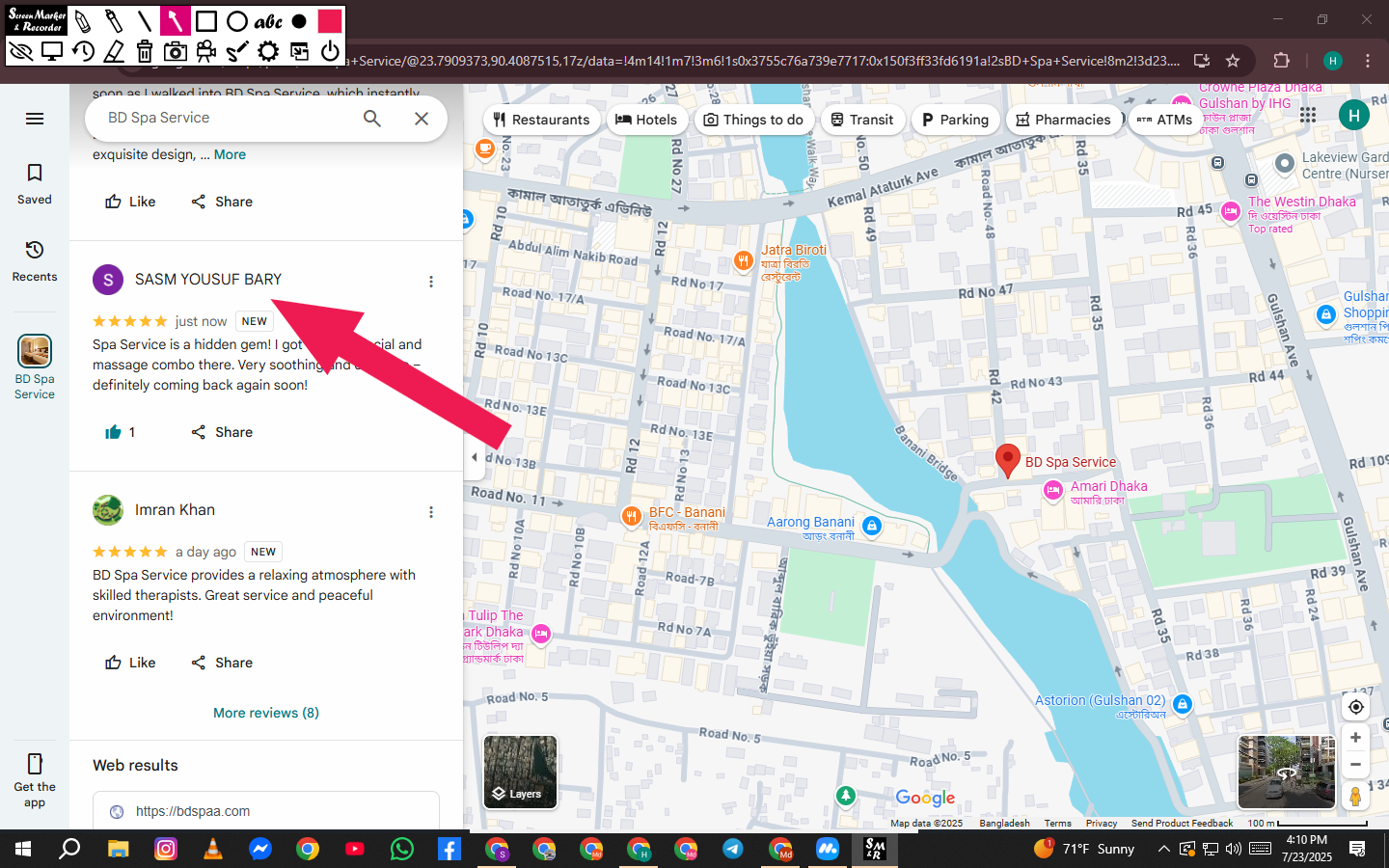Open the Saved places tab

[35, 183]
